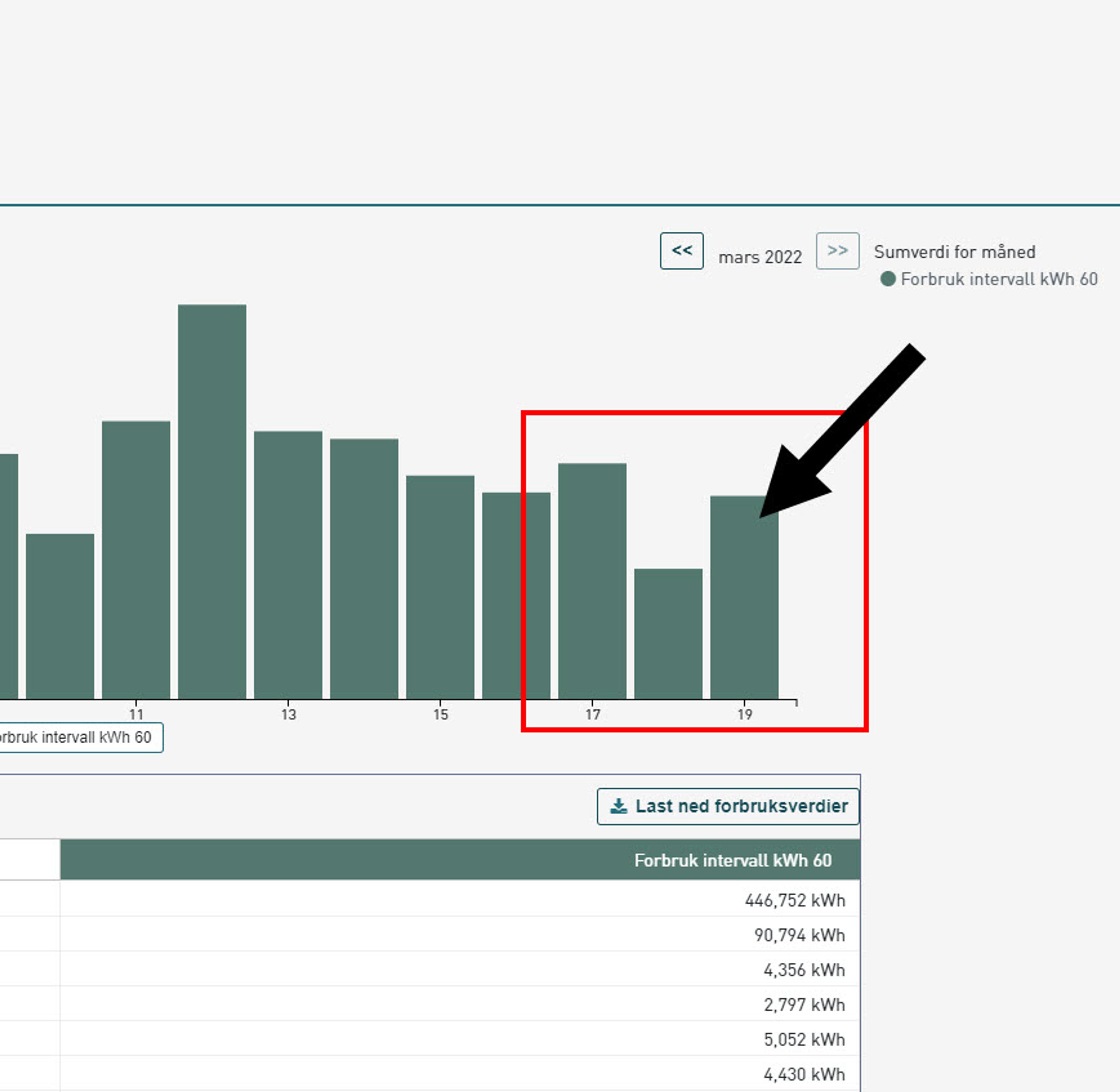Click Last ned forbruksverdier download button
The height and width of the screenshot is (1092, 1120).
point(728,806)
